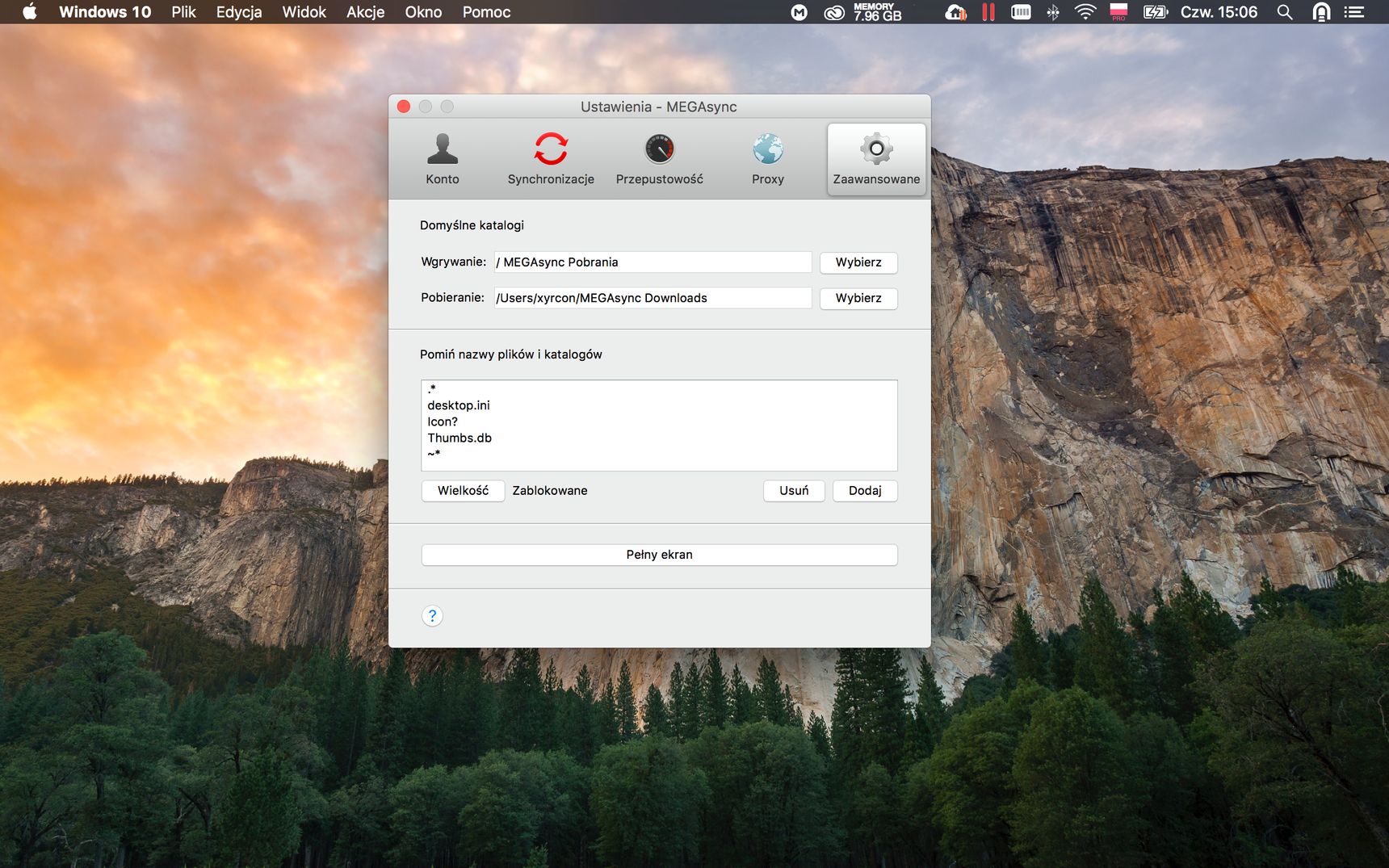
Task: Click the Wielkość button
Action: click(463, 491)
